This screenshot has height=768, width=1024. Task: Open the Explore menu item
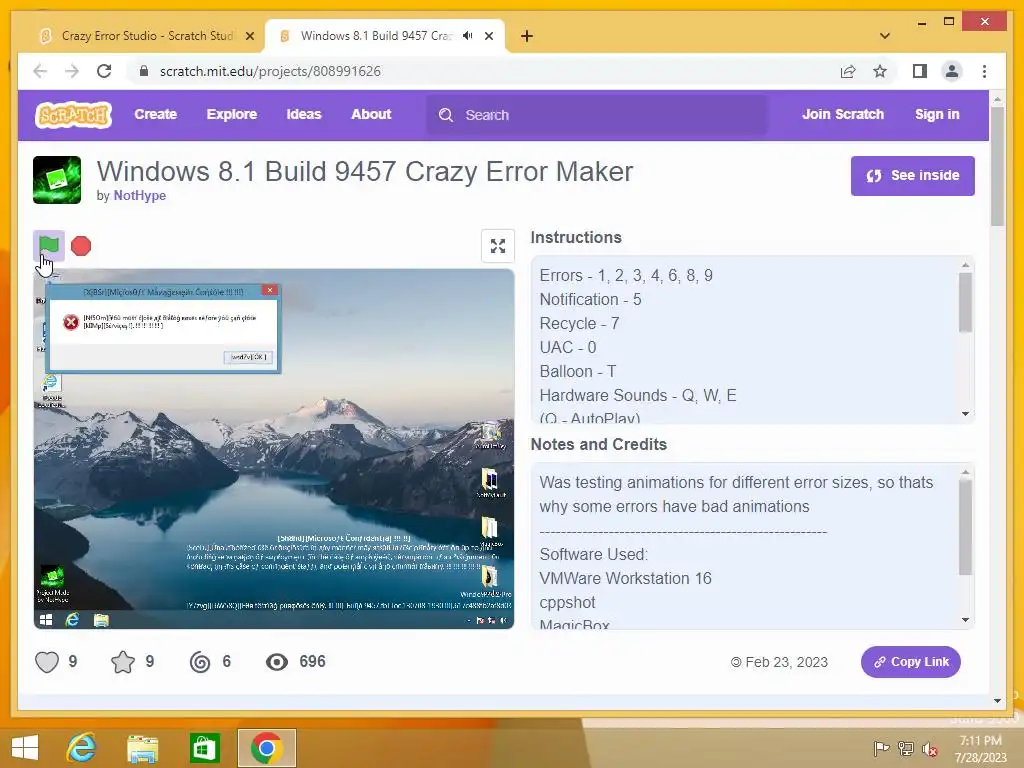coord(232,114)
